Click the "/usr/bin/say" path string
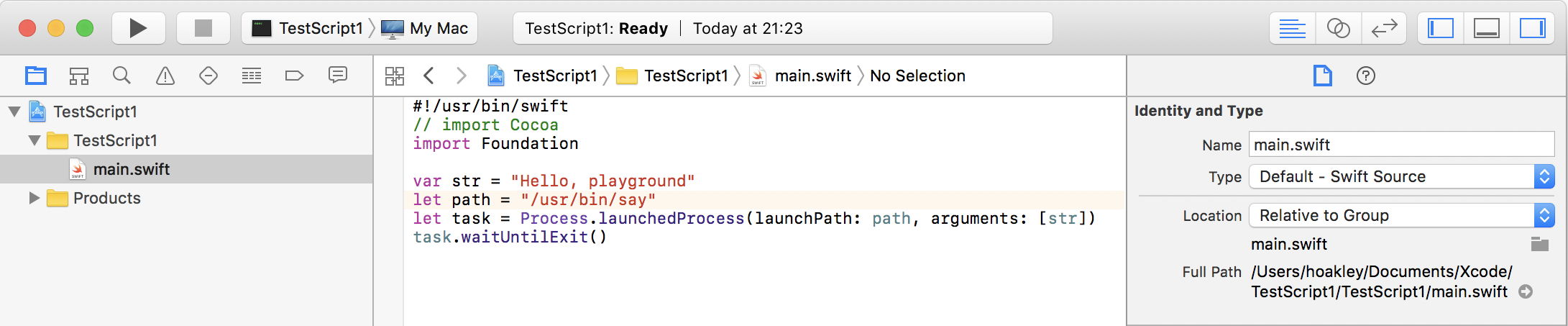1568x326 pixels. 588,199
